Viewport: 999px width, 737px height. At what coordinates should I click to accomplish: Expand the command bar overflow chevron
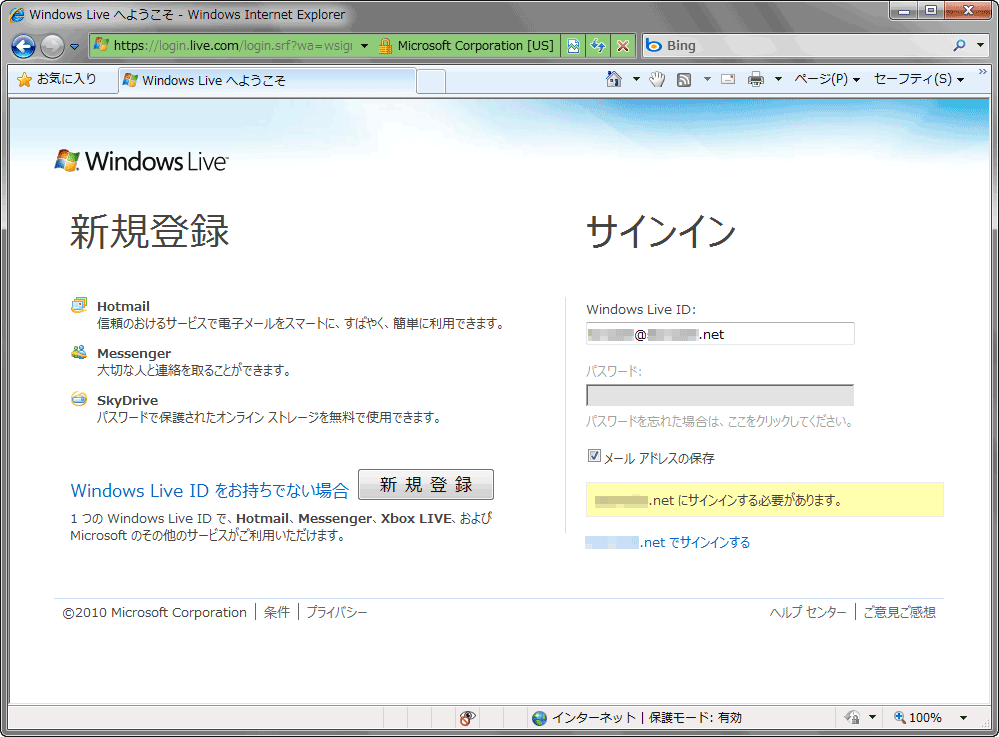tap(982, 72)
